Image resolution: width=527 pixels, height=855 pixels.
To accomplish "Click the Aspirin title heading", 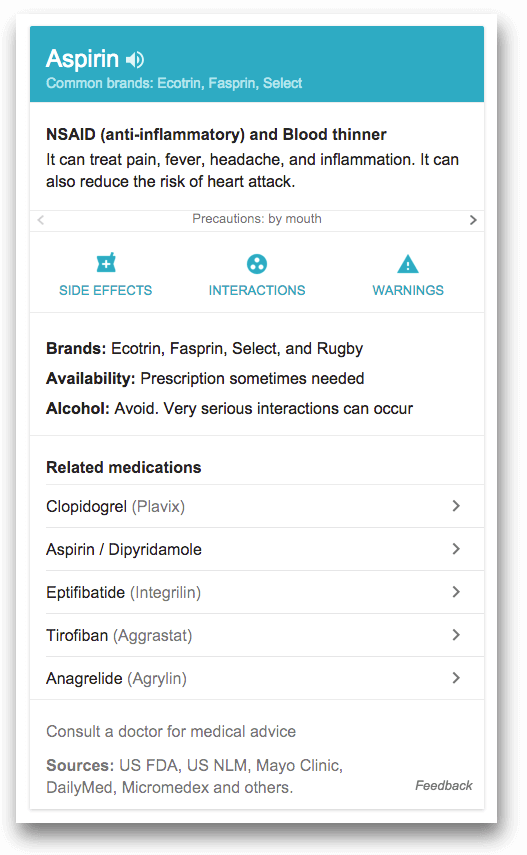I will click(x=82, y=58).
